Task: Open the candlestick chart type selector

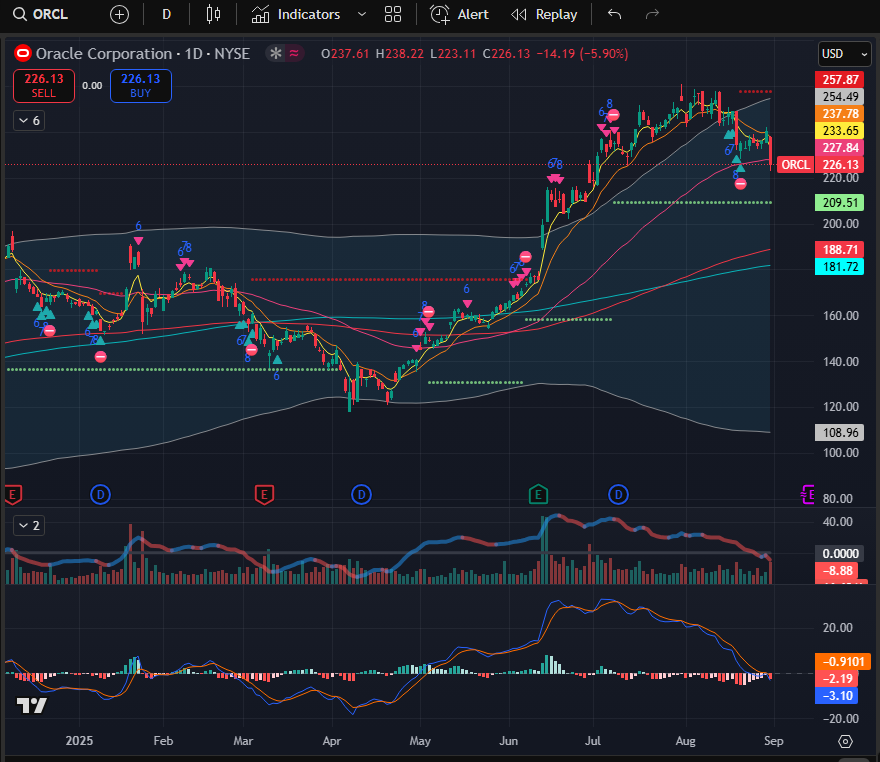Action: point(211,14)
